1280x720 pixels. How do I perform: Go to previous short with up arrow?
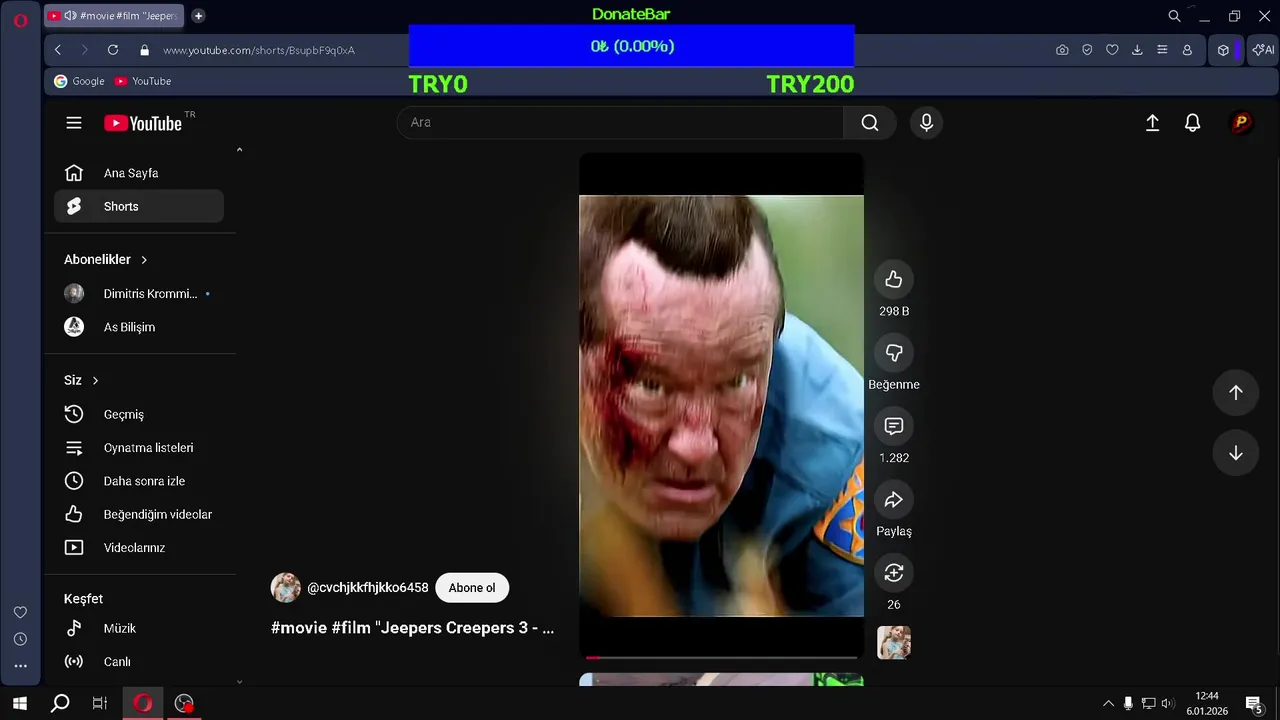[x=1236, y=392]
